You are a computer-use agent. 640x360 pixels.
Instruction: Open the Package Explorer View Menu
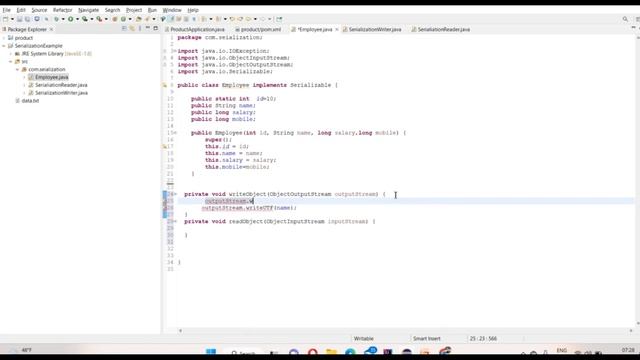click(140, 29)
